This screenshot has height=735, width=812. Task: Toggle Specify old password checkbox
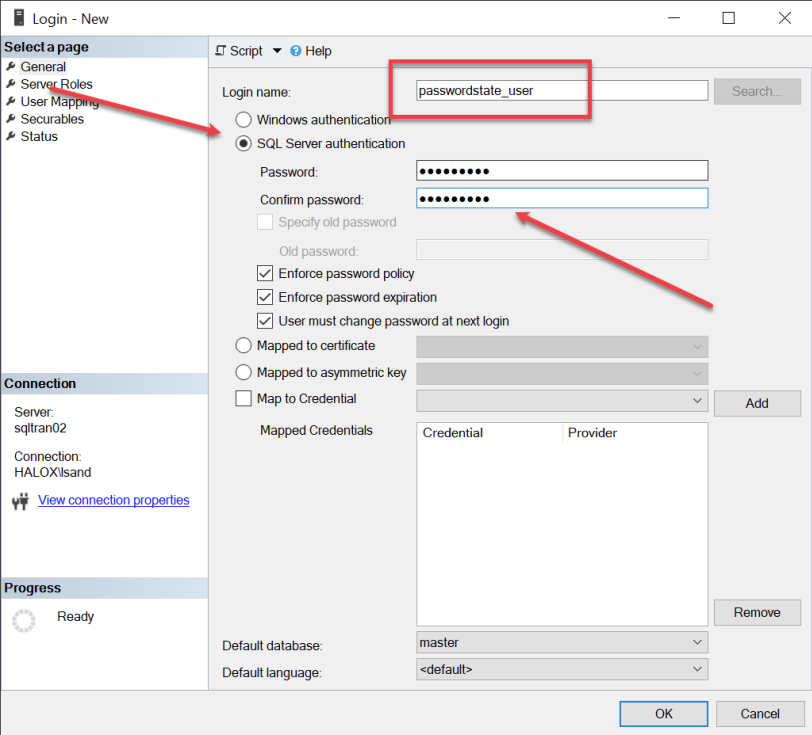(x=265, y=222)
